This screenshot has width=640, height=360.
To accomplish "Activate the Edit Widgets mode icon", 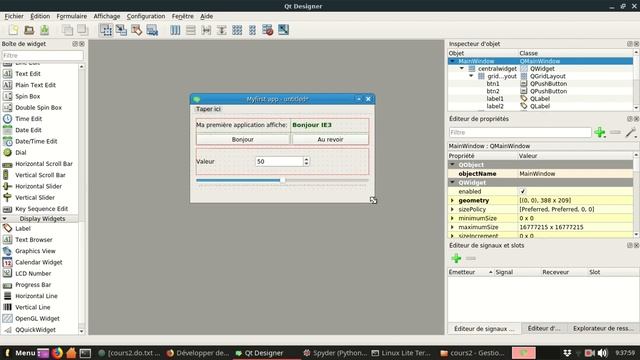I will 106,30.
